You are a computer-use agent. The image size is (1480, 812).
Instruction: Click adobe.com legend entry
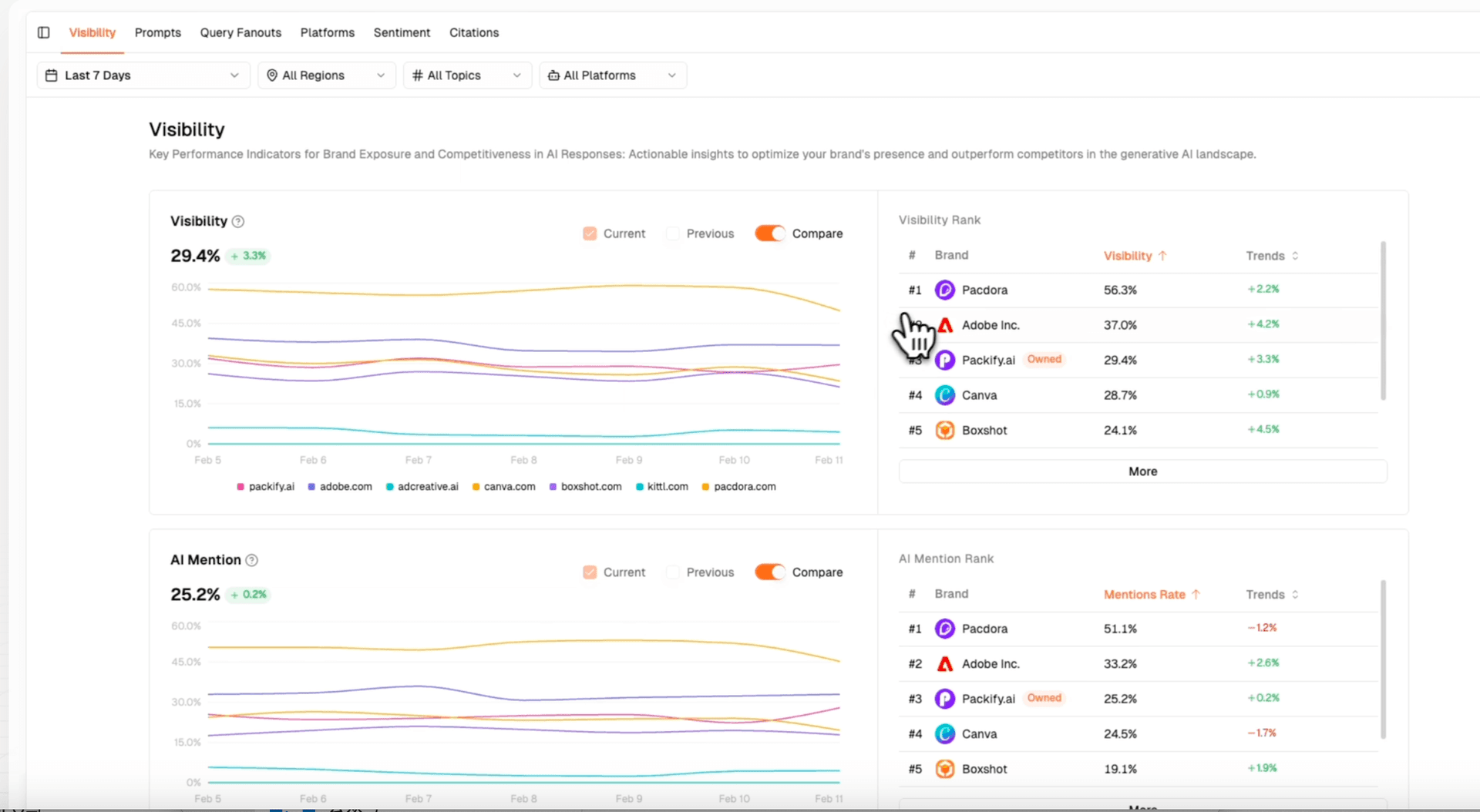click(340, 487)
